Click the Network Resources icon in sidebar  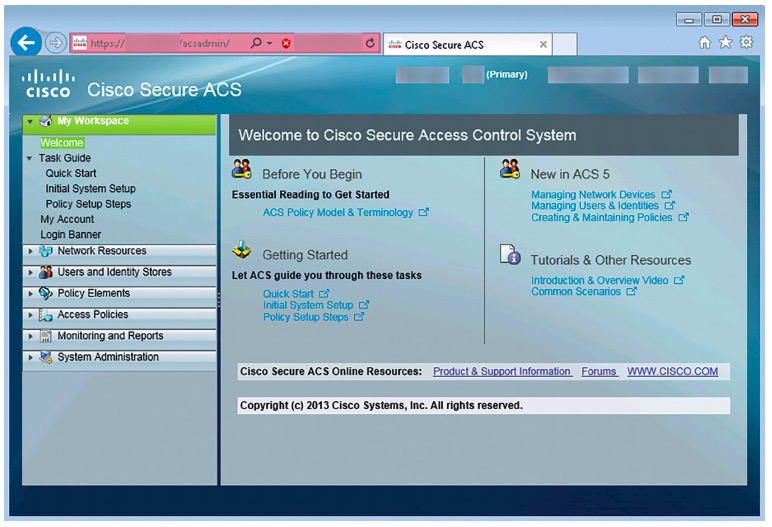[x=45, y=251]
